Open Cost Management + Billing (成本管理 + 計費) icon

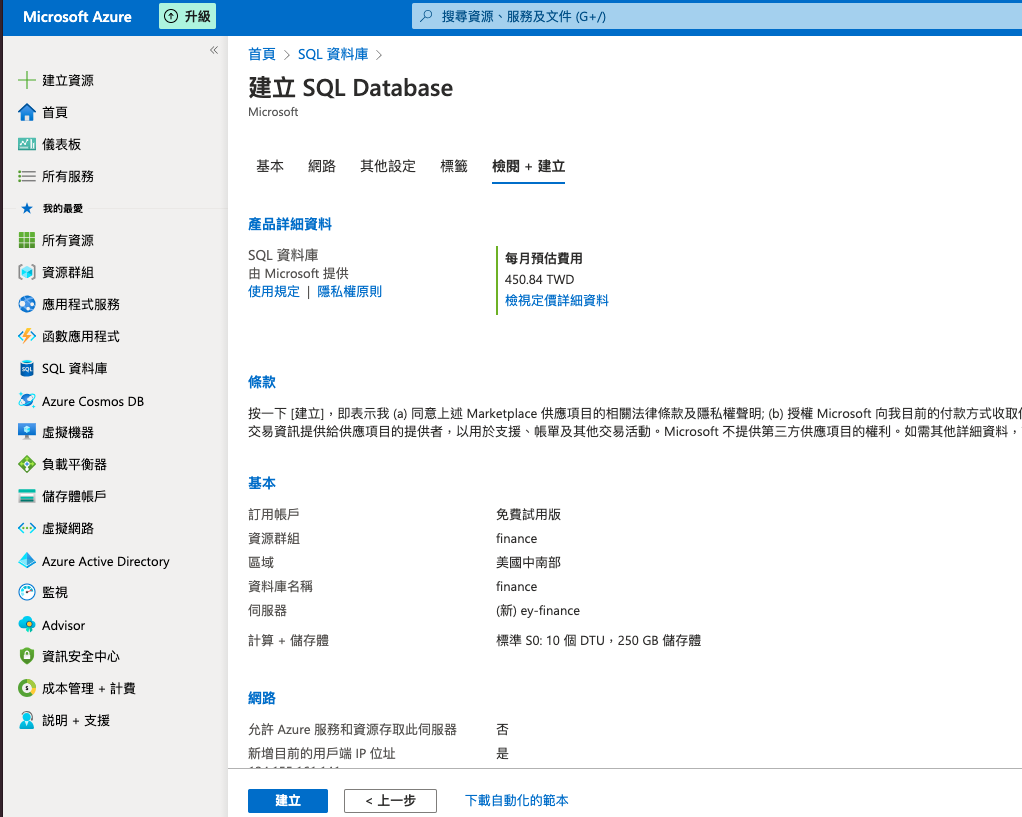coord(27,688)
